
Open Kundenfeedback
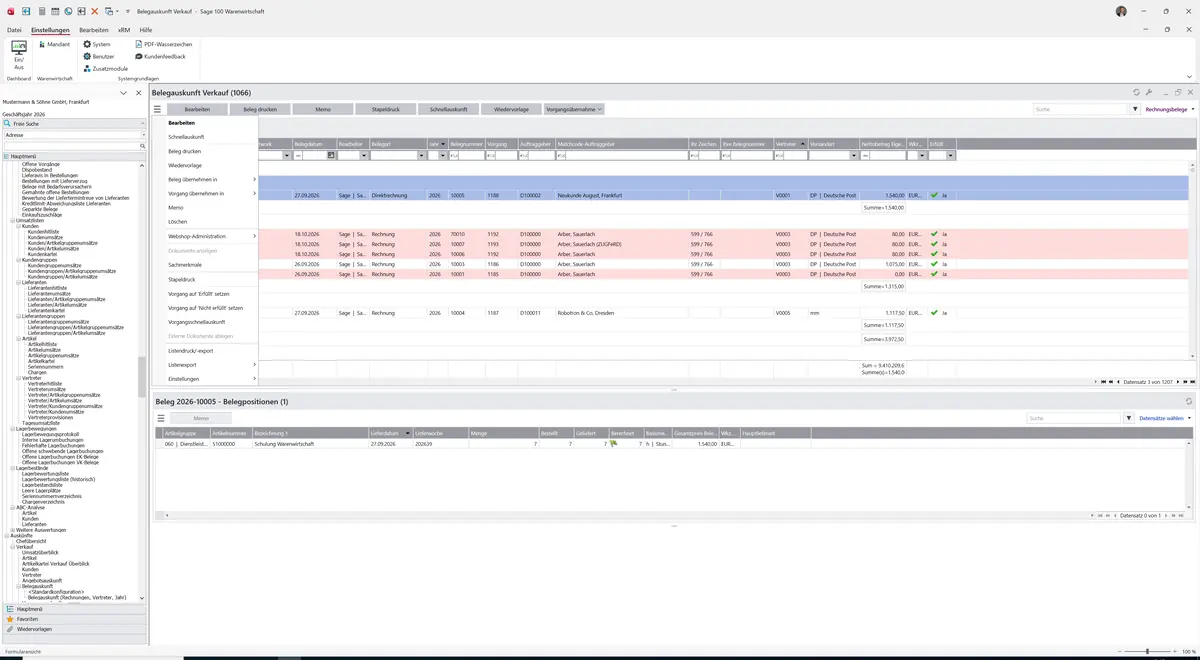click(161, 56)
